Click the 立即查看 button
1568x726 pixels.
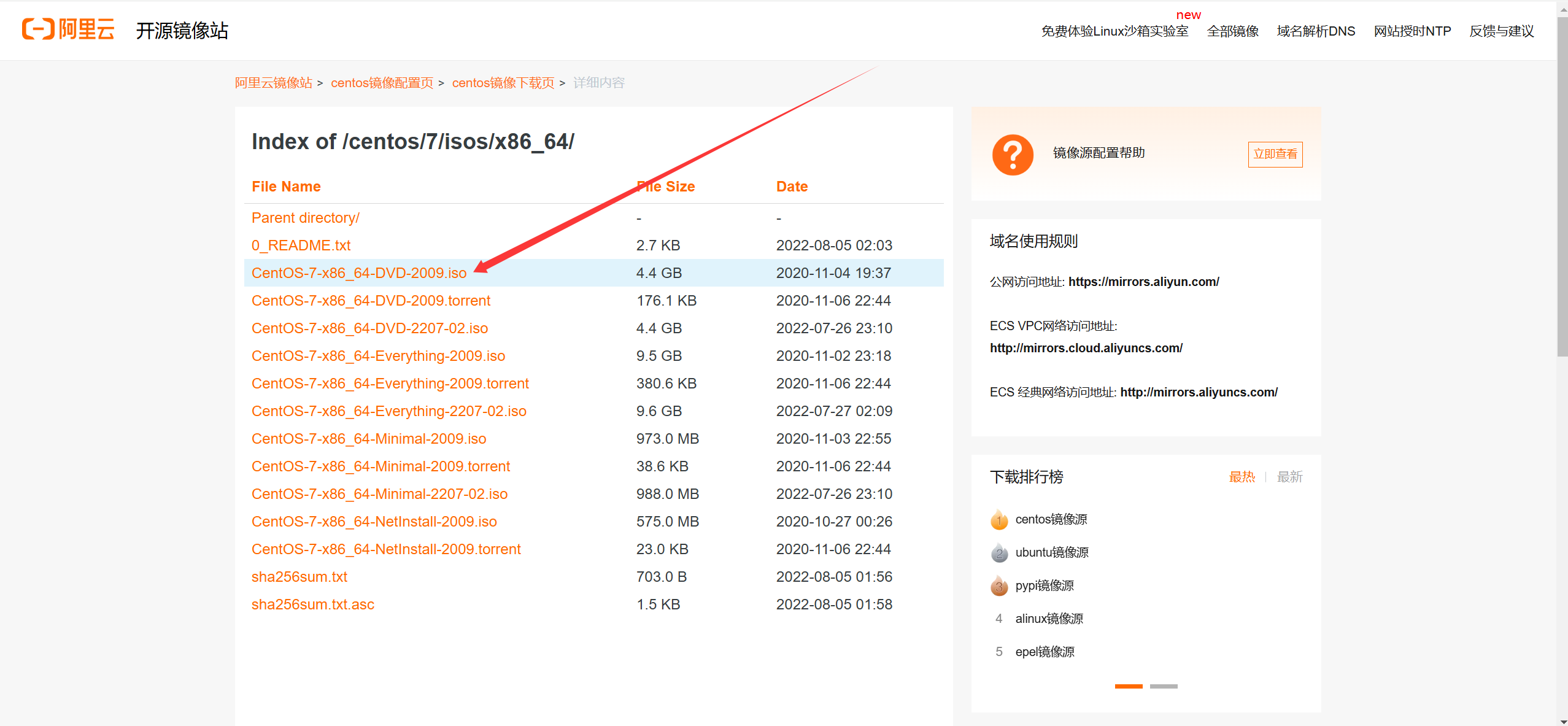(x=1275, y=154)
